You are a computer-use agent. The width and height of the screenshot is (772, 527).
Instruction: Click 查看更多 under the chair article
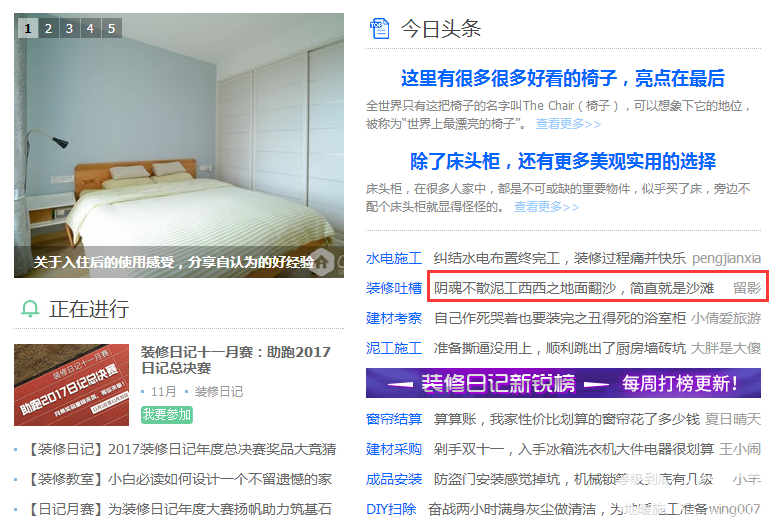pos(568,124)
